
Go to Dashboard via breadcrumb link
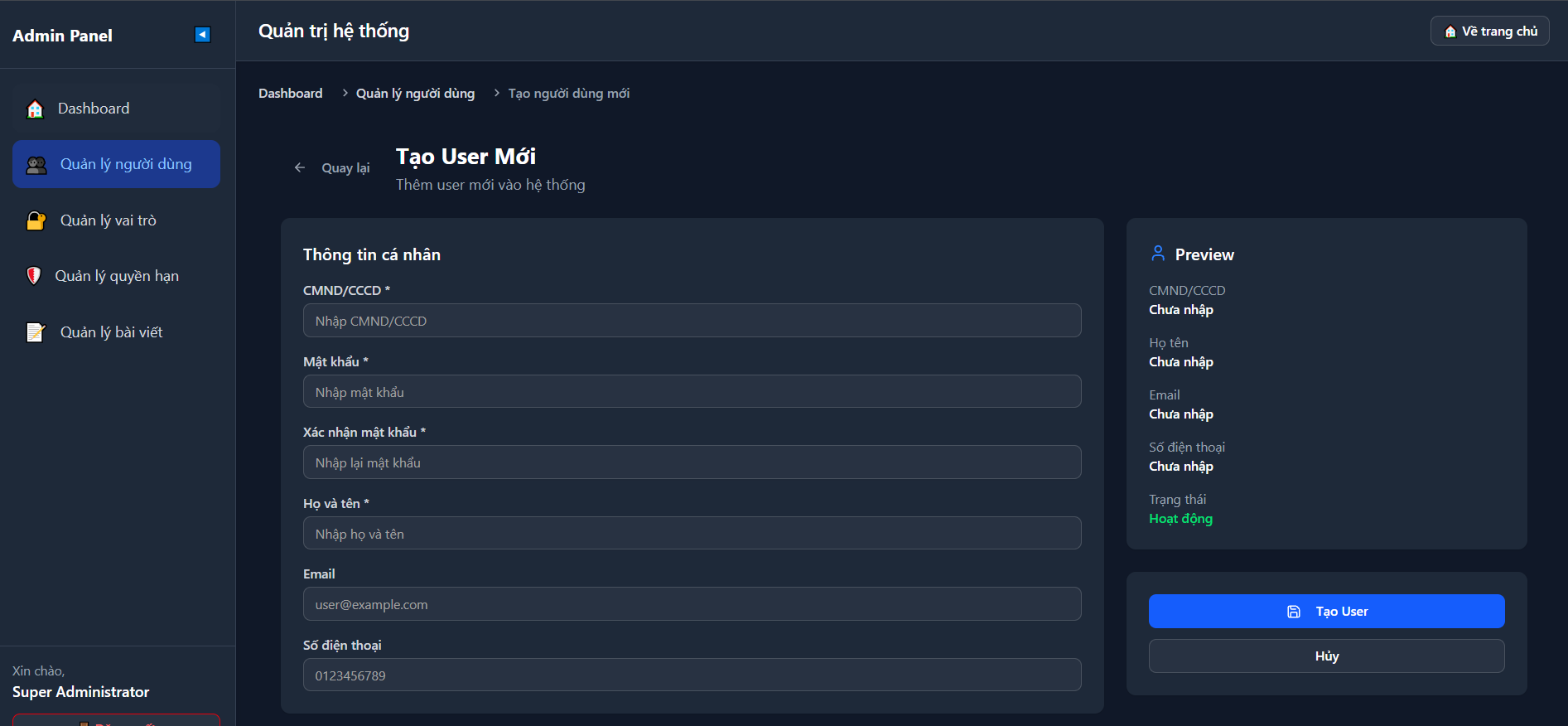point(290,94)
